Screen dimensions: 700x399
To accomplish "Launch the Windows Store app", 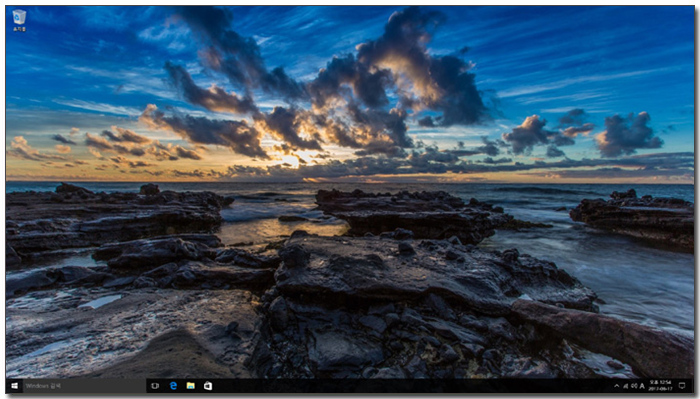I will [x=208, y=386].
